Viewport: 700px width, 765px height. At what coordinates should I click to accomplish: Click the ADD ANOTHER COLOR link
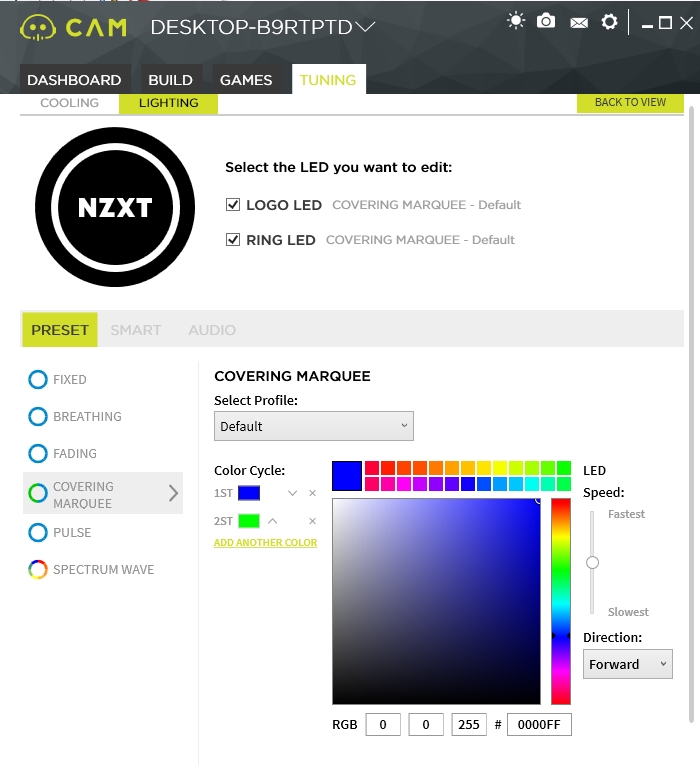[x=265, y=543]
